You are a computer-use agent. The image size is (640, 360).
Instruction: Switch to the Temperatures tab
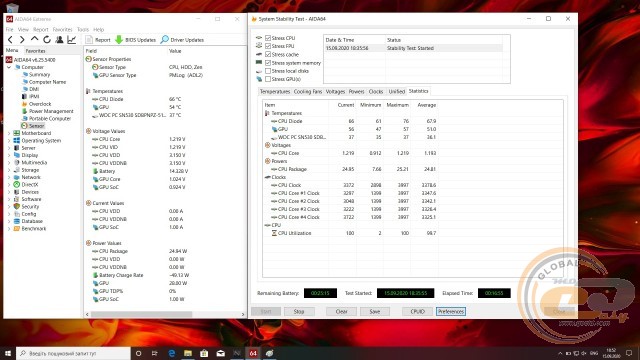tap(275, 91)
